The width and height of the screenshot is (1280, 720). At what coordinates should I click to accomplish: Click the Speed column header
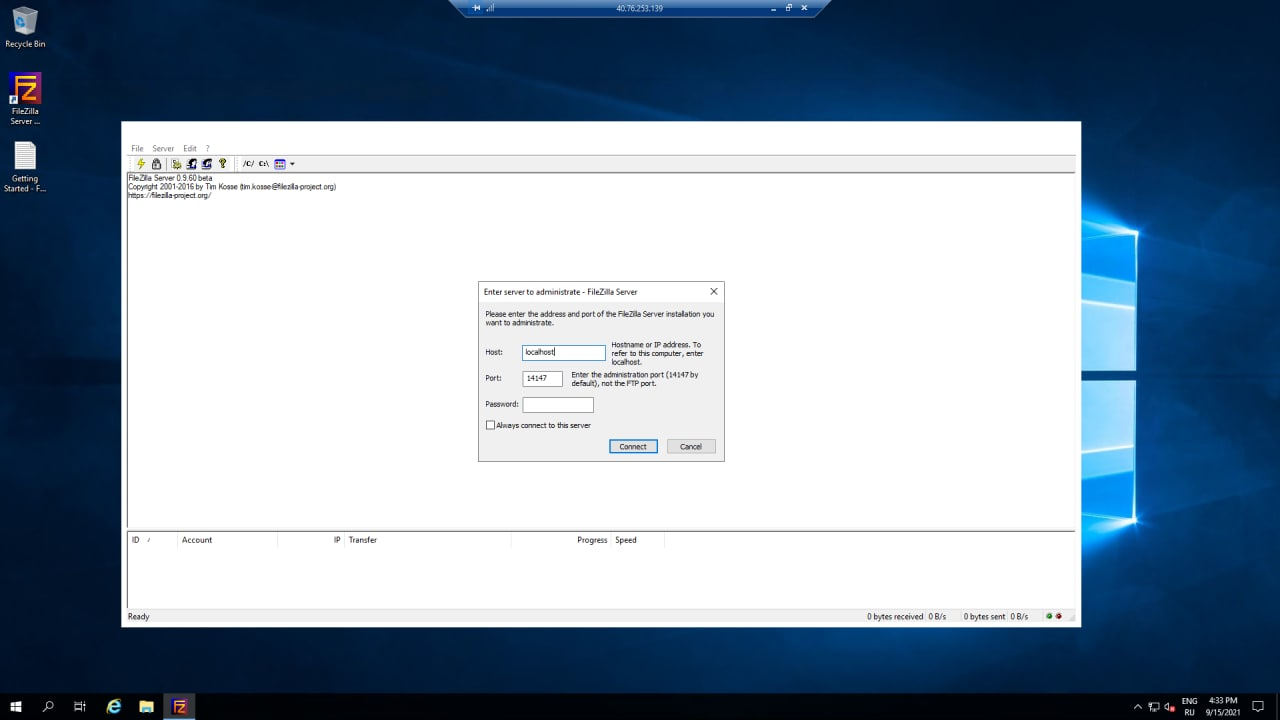point(638,540)
